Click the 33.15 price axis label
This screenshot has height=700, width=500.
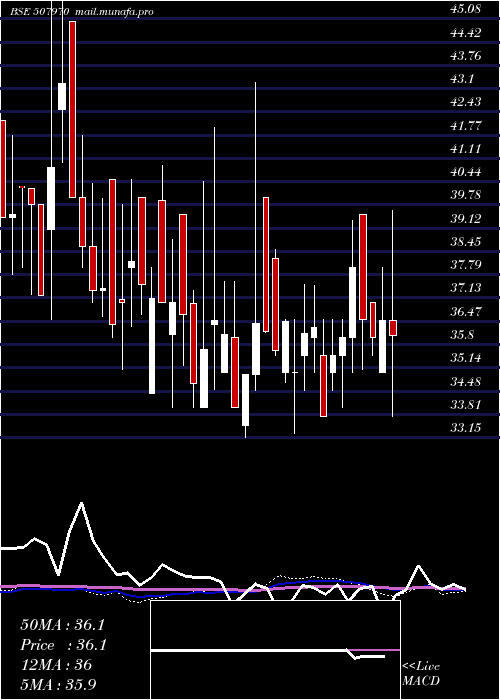[466, 428]
